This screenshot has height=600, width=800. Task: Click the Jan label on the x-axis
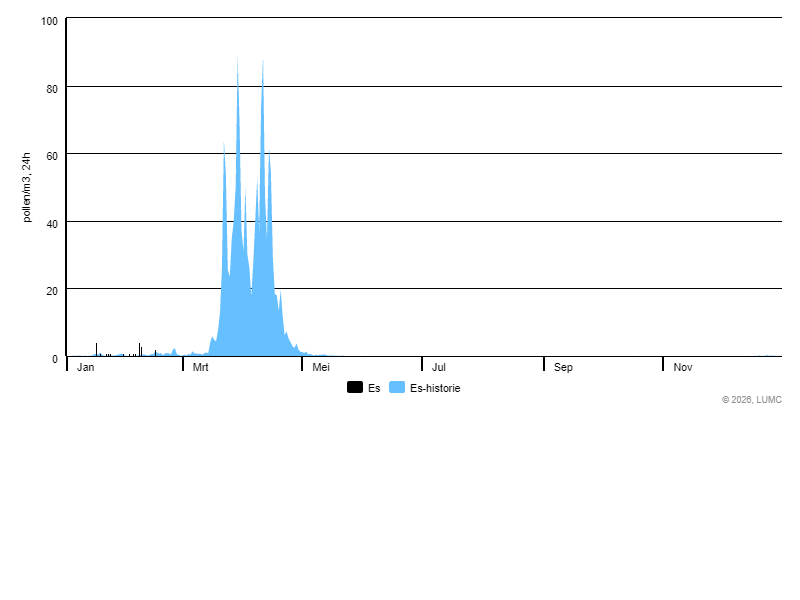coord(86,368)
